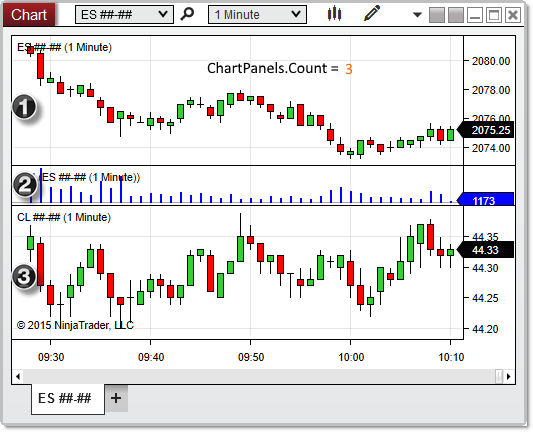533x432 pixels.
Task: Click the 09:40 time axis label
Action: [x=151, y=357]
